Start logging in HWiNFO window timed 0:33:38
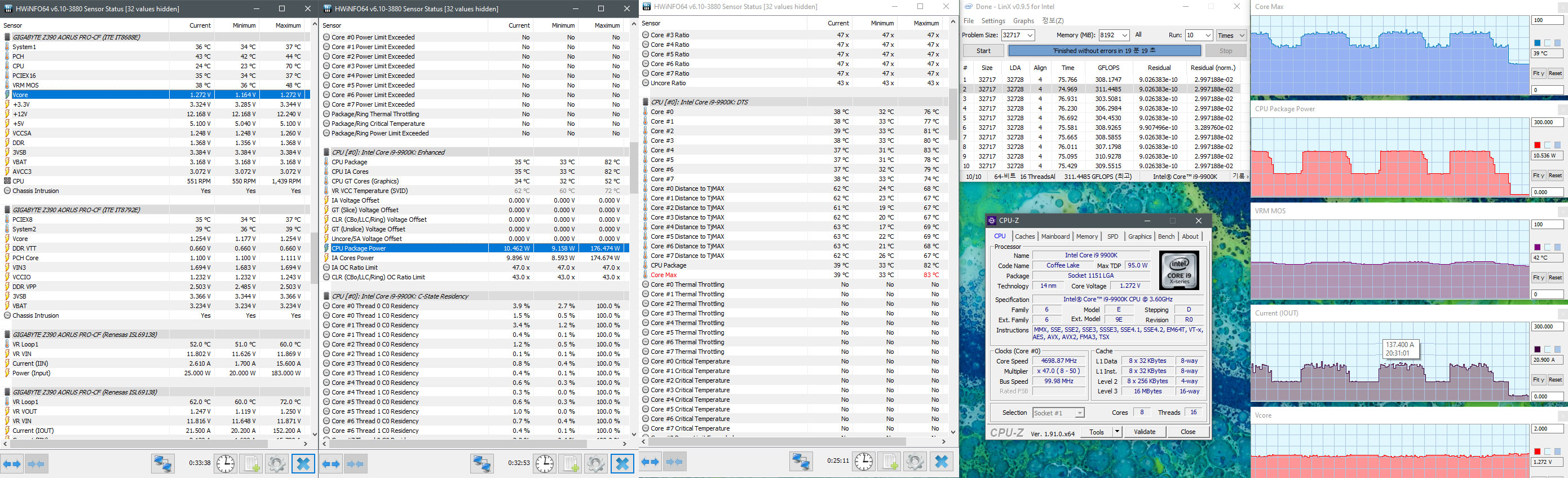Image resolution: width=1568 pixels, height=478 pixels. tap(251, 464)
